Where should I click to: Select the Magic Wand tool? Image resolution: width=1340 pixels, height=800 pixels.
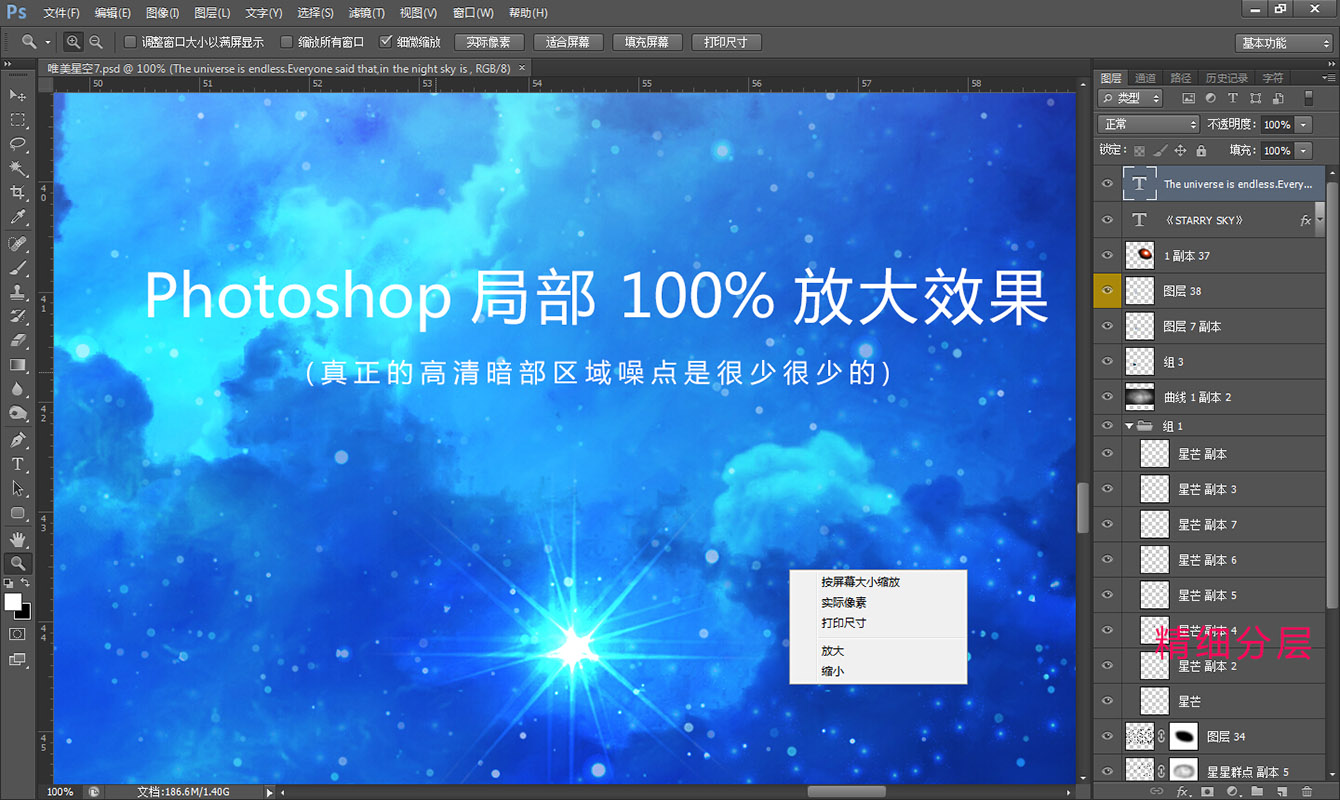[18, 168]
